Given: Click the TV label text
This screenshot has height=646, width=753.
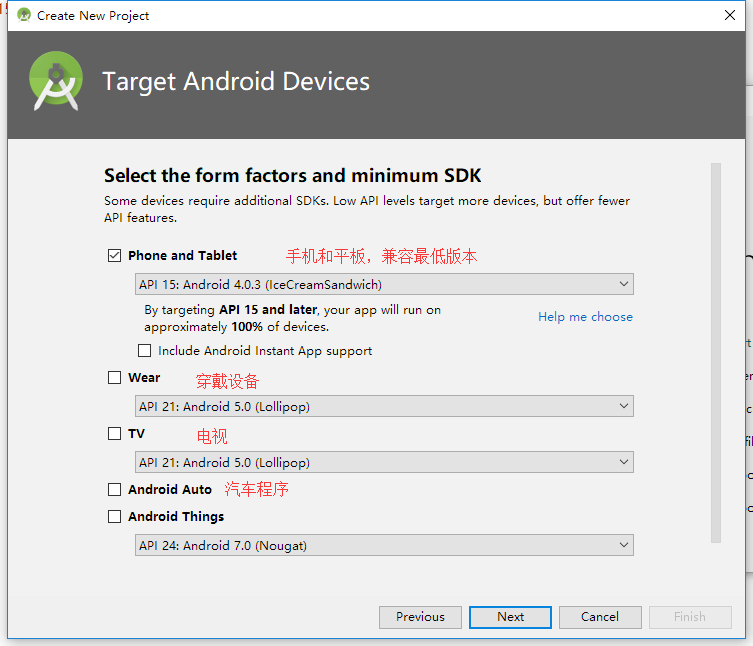Looking at the screenshot, I should [x=136, y=434].
